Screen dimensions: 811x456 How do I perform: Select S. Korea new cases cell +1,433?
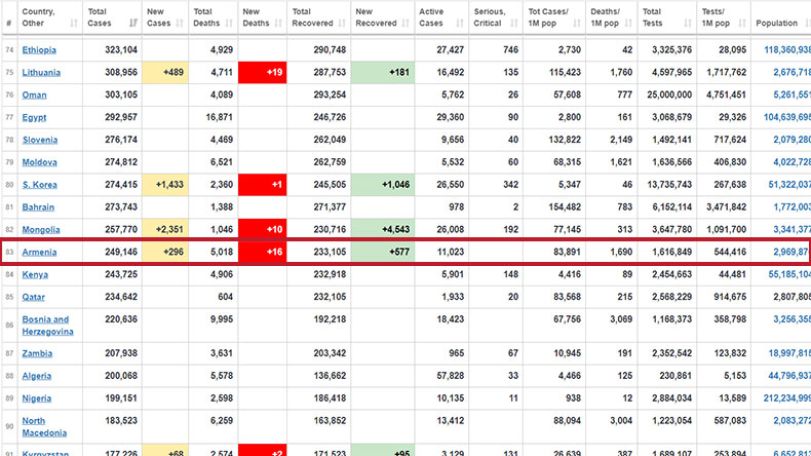166,185
